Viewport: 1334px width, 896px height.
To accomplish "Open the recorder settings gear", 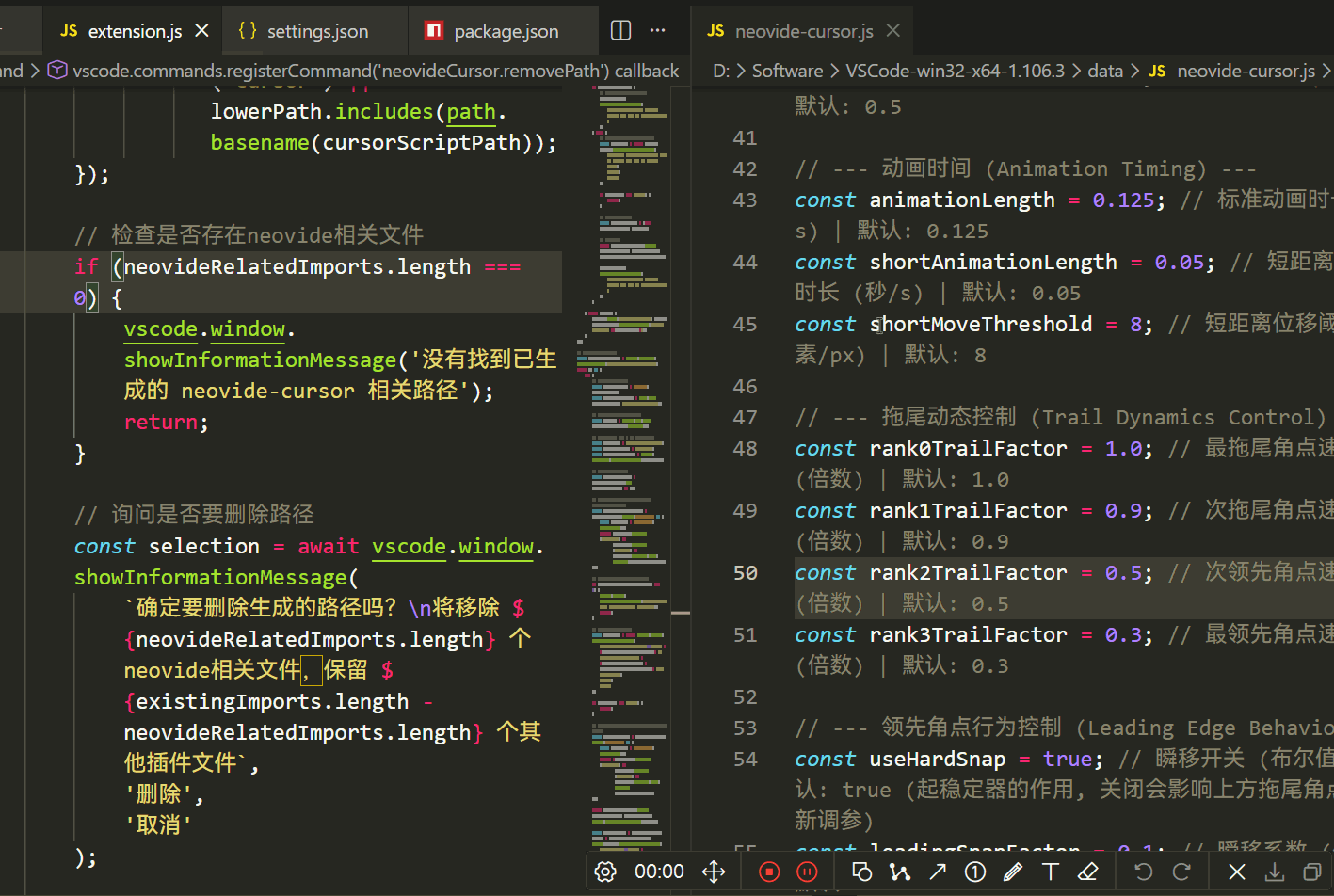I will 605,872.
